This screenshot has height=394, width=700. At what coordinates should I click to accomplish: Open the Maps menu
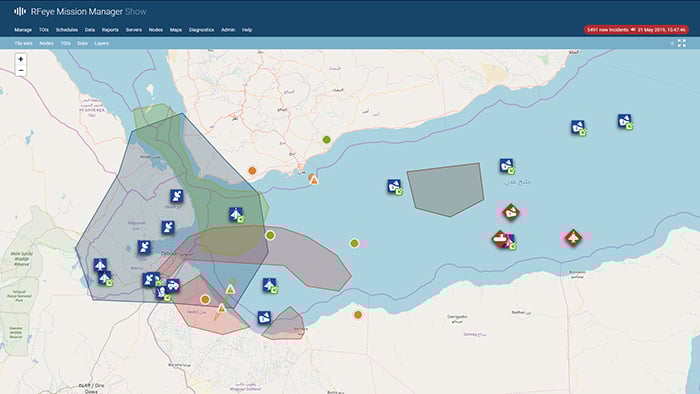175,30
